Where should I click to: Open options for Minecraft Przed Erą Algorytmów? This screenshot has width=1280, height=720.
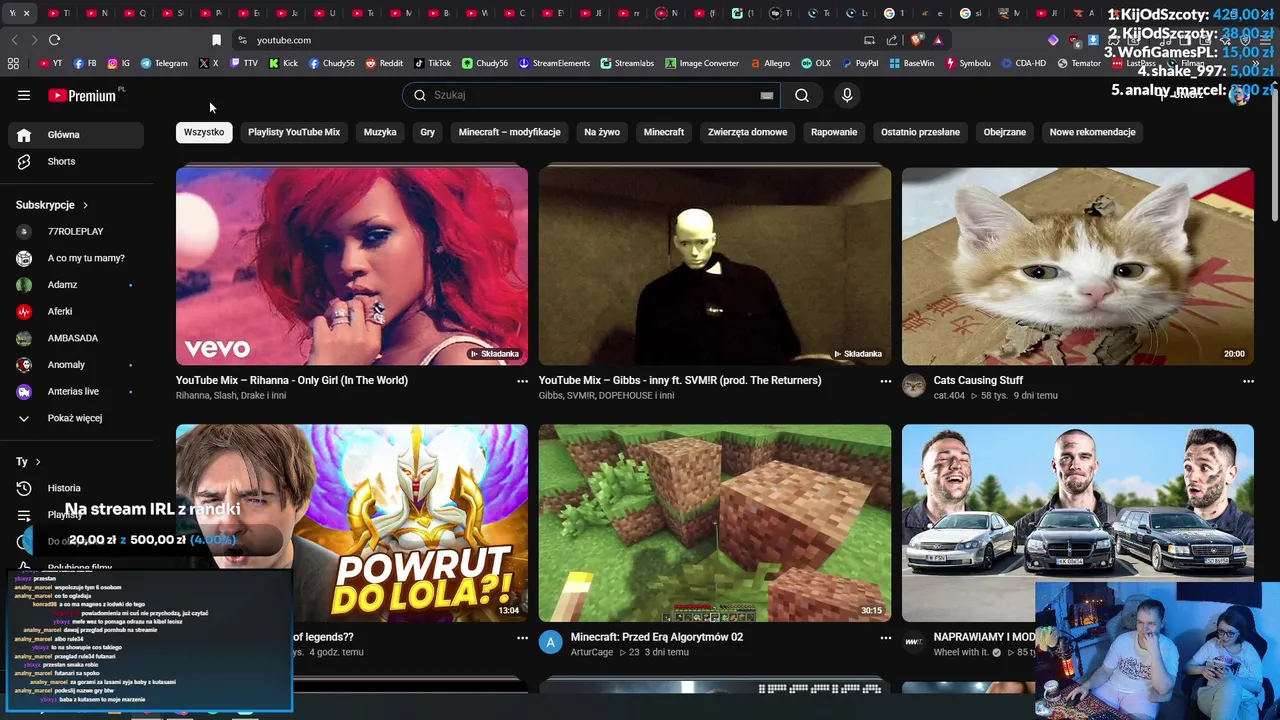point(885,638)
